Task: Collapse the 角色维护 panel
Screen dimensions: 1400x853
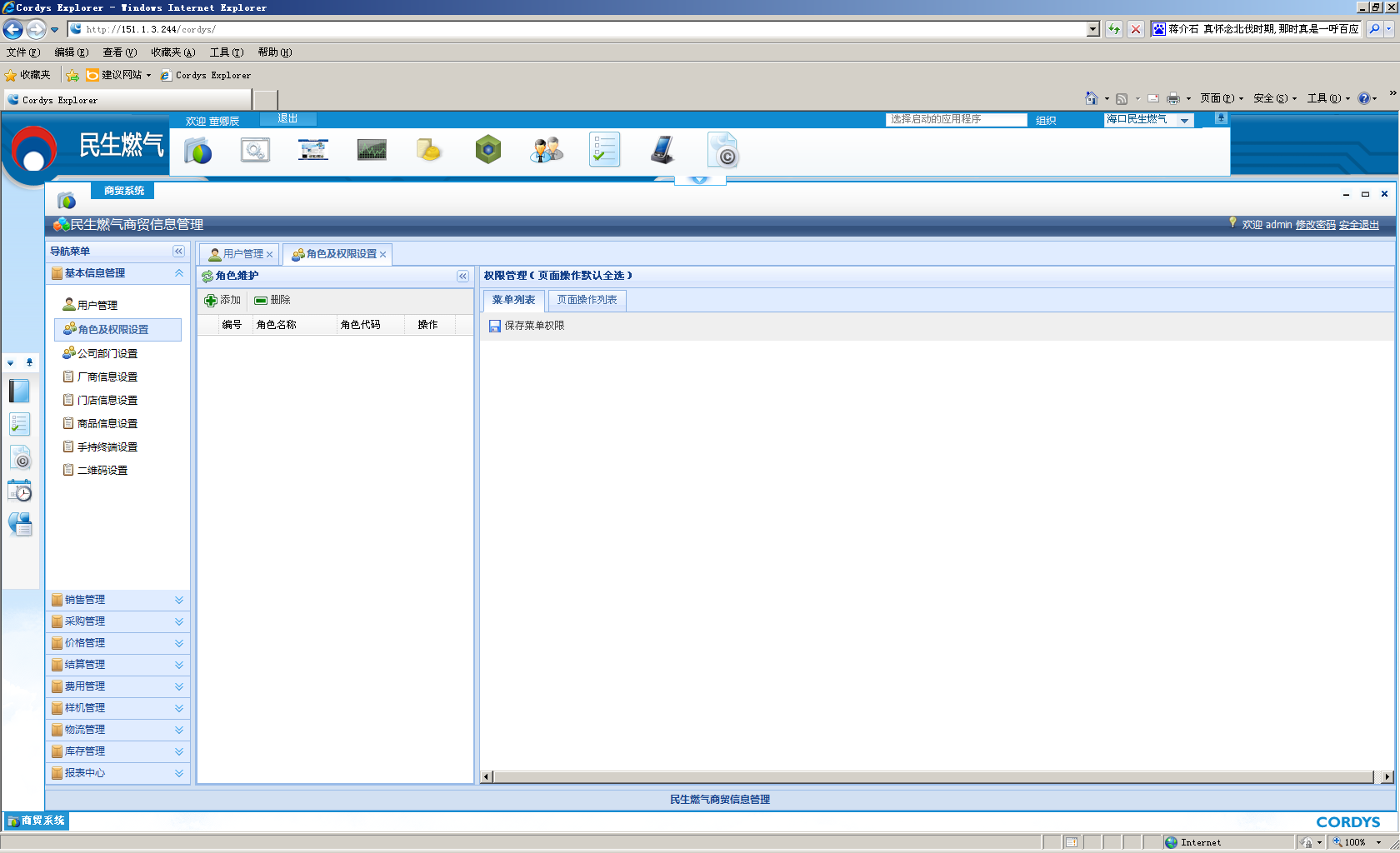Action: point(462,276)
